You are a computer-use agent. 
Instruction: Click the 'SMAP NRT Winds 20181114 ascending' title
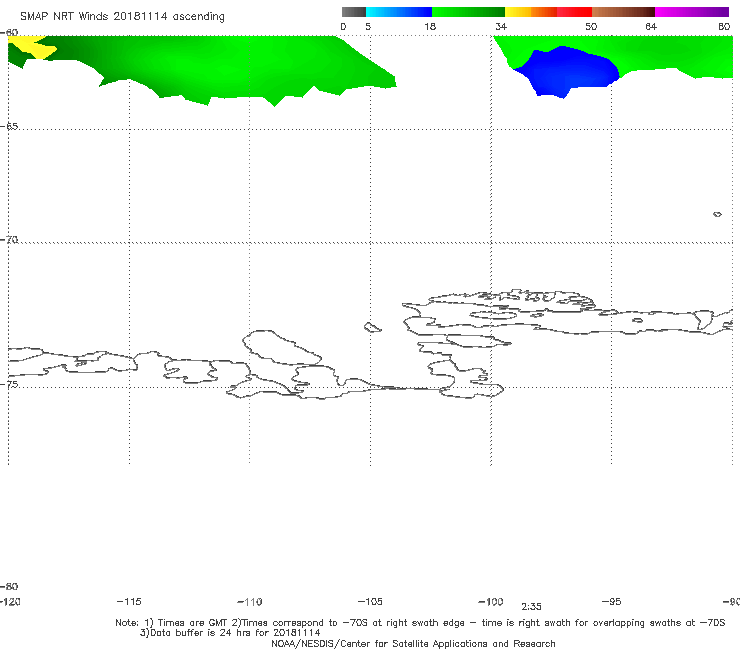coord(122,17)
